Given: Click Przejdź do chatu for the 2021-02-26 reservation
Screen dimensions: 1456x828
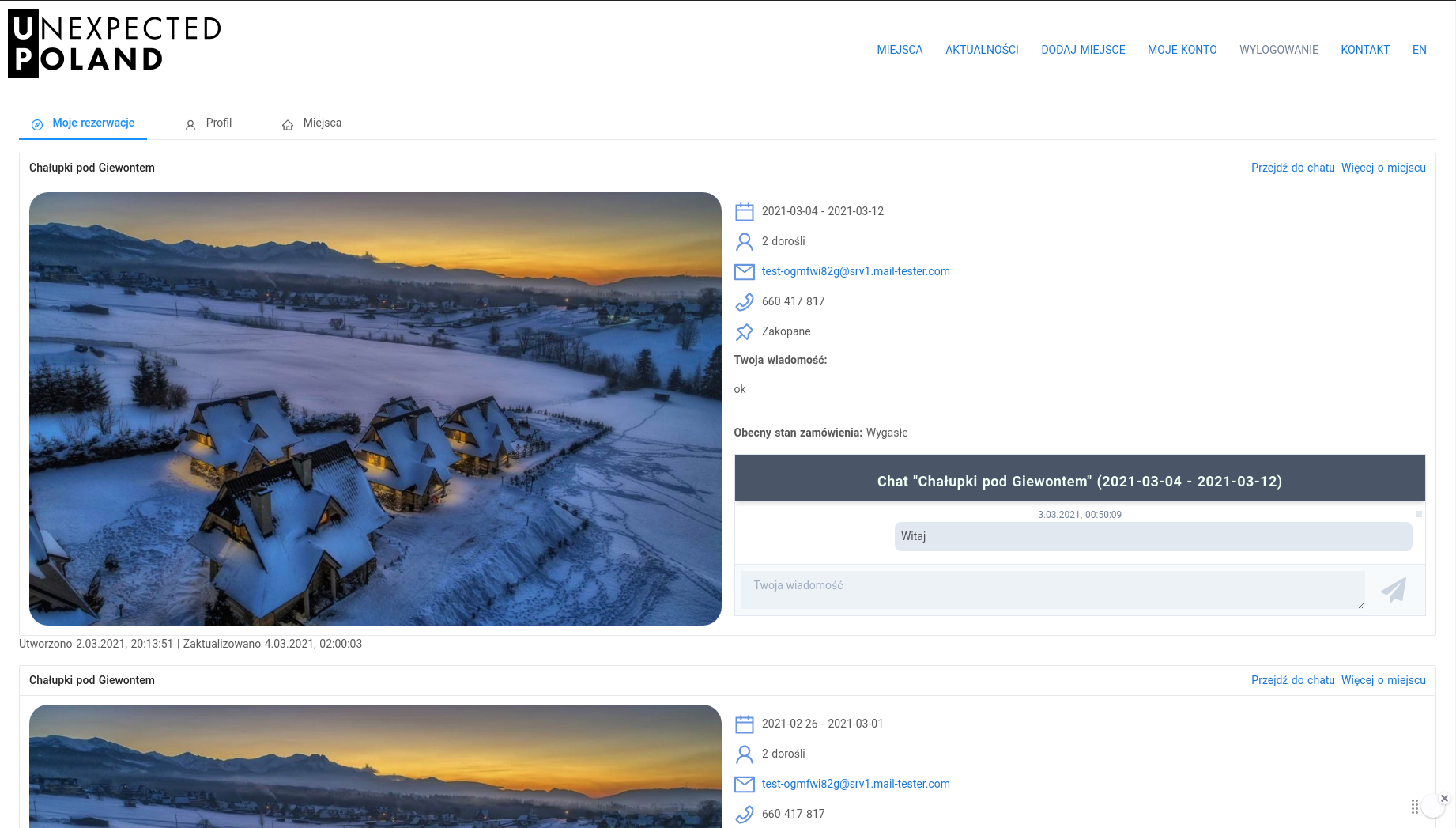Looking at the screenshot, I should (1293, 680).
